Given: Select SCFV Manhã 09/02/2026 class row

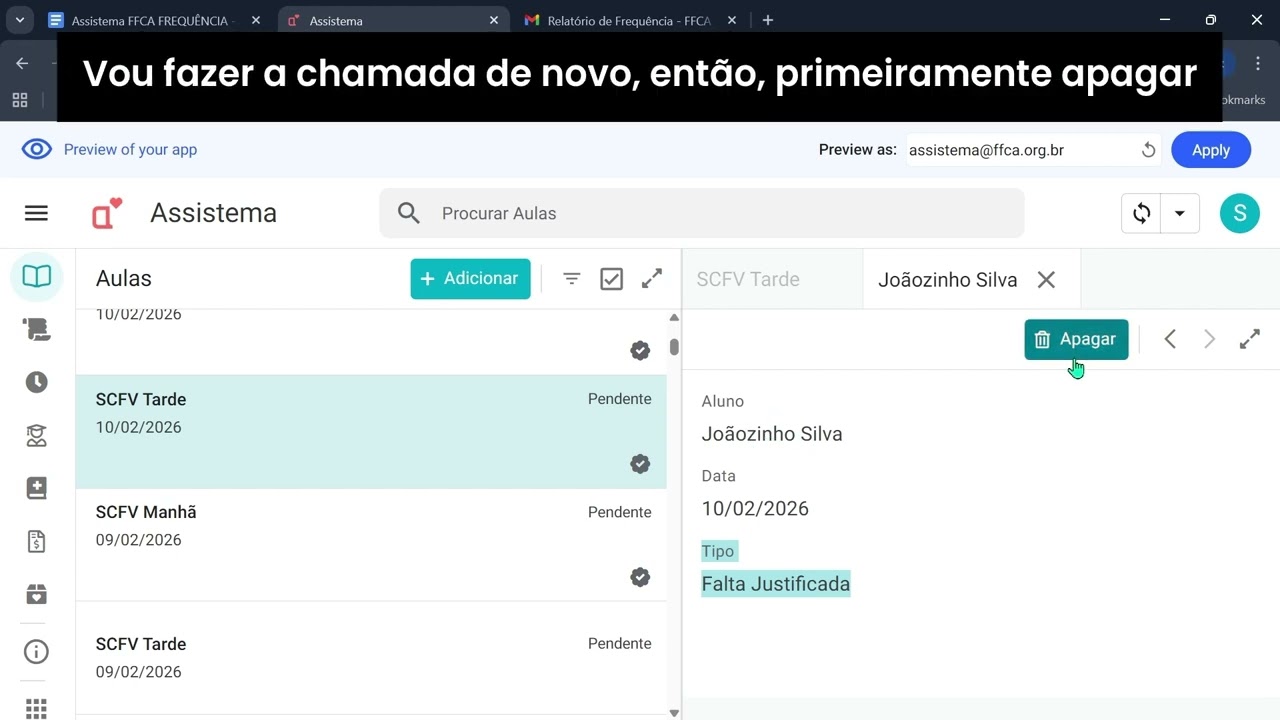Looking at the screenshot, I should click(371, 545).
